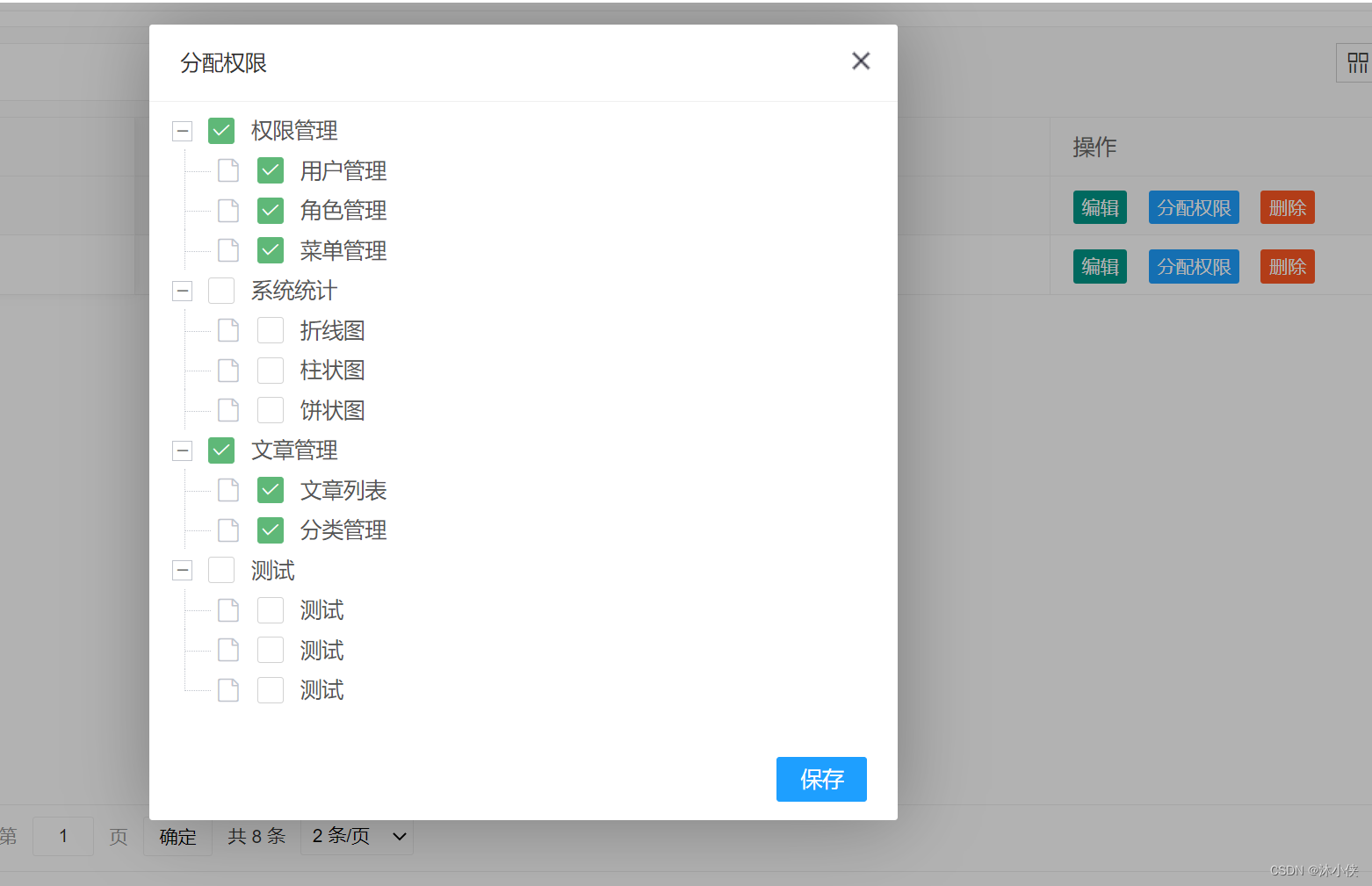Click 确定 in the pagination bar
This screenshot has height=886, width=1372.
pyautogui.click(x=177, y=837)
